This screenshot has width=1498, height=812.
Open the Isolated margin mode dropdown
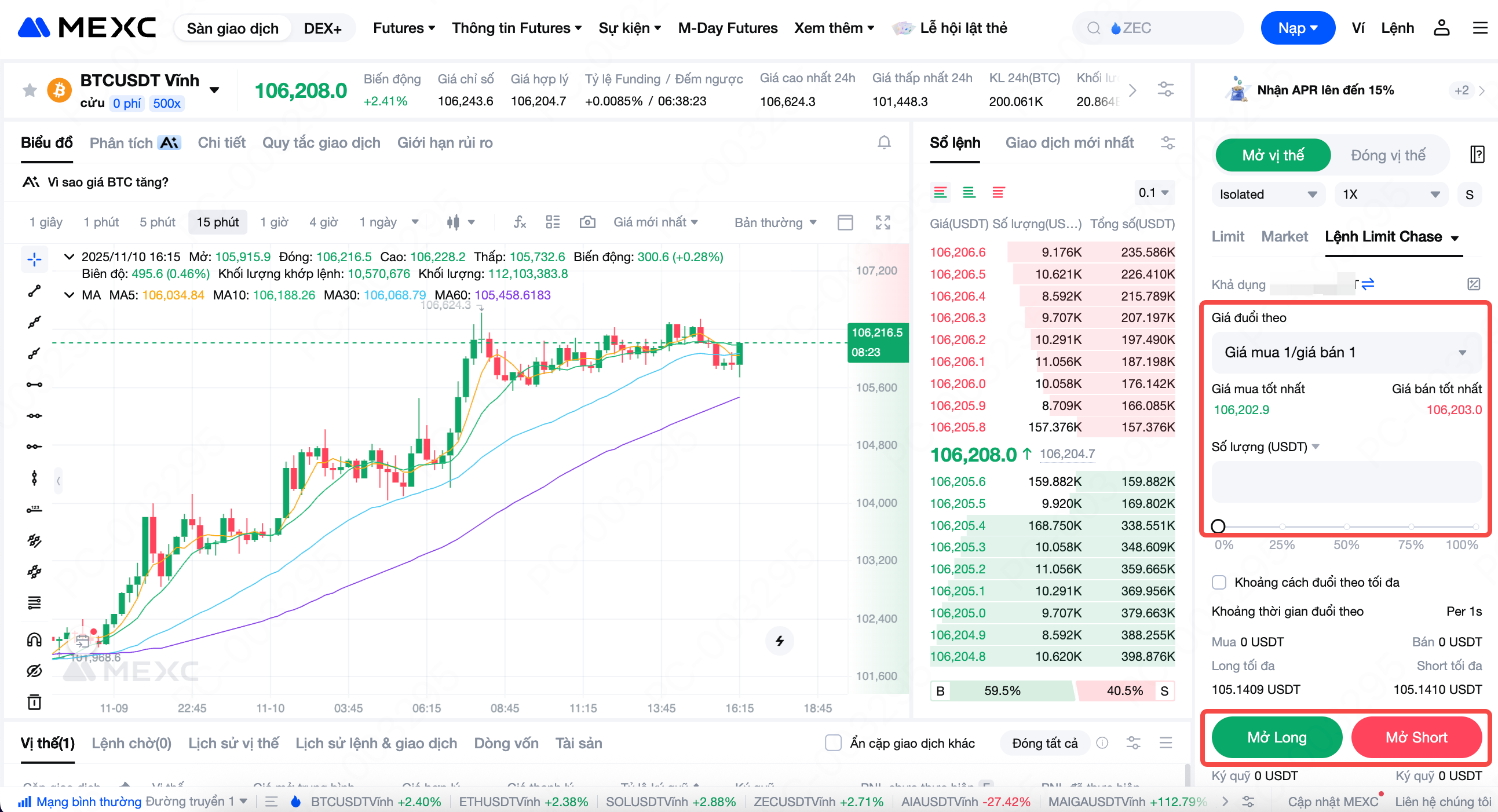click(x=1267, y=194)
